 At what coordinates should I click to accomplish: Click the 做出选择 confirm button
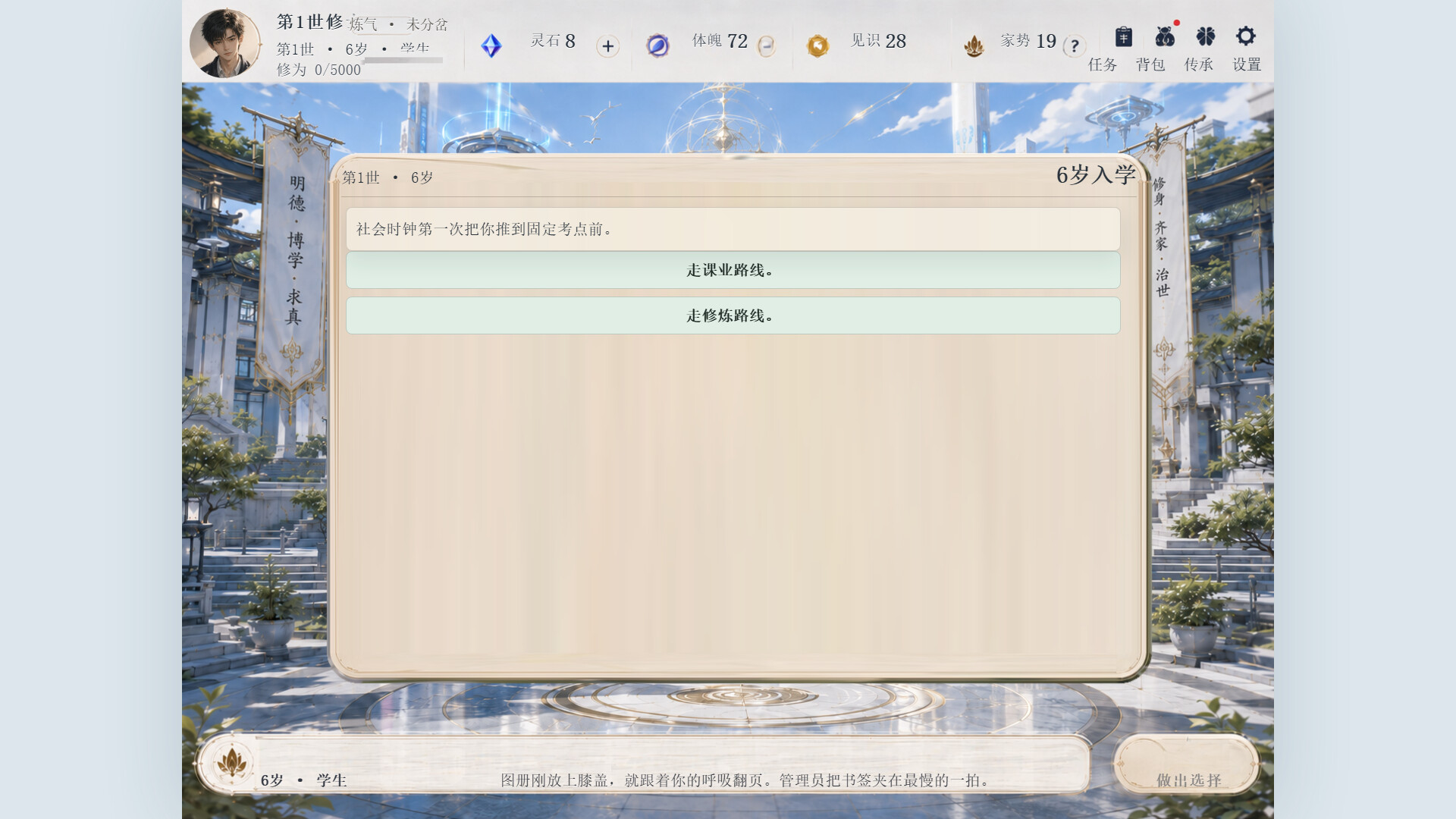click(x=1188, y=766)
